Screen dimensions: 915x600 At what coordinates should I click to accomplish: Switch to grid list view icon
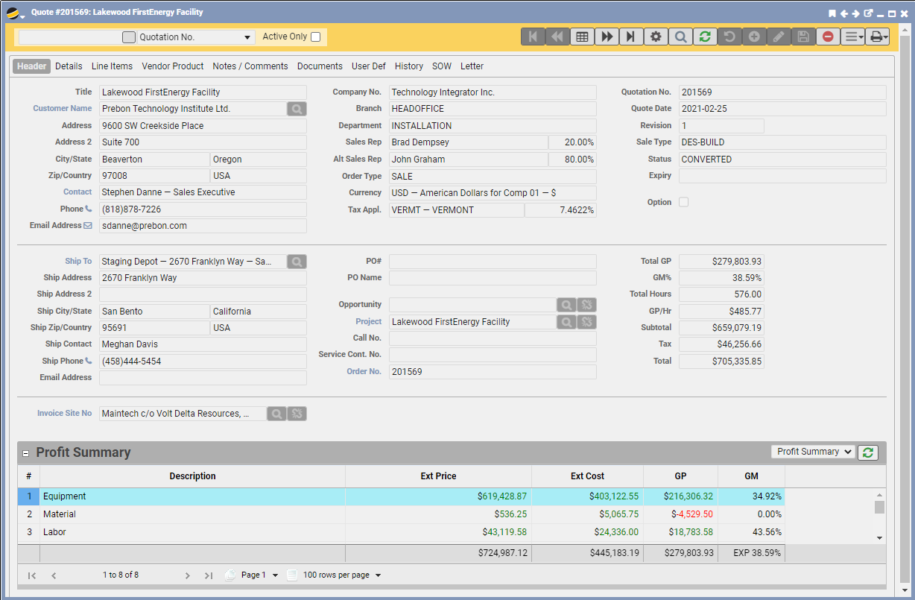point(582,37)
